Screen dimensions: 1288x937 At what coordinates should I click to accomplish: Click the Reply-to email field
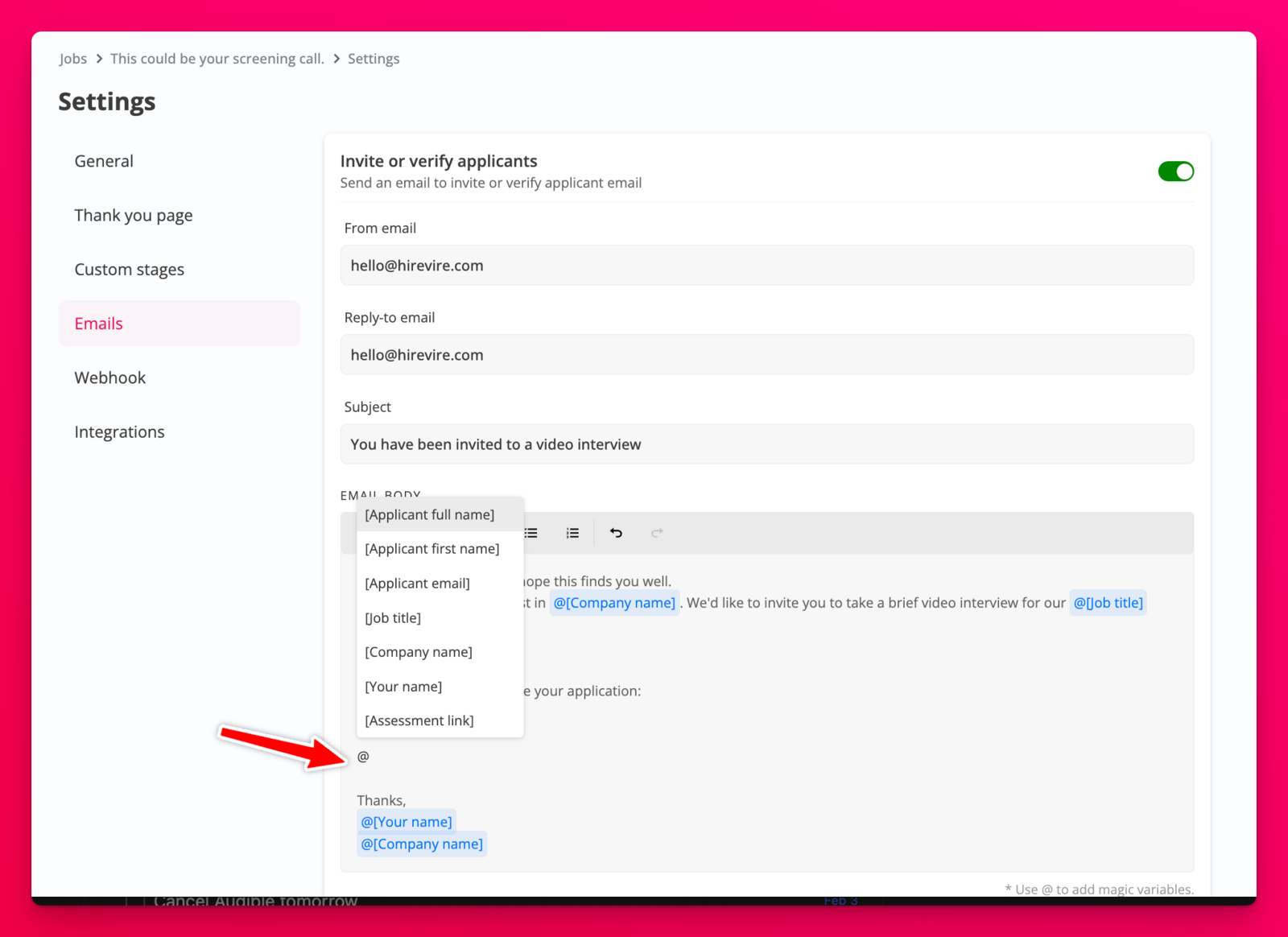(x=766, y=354)
